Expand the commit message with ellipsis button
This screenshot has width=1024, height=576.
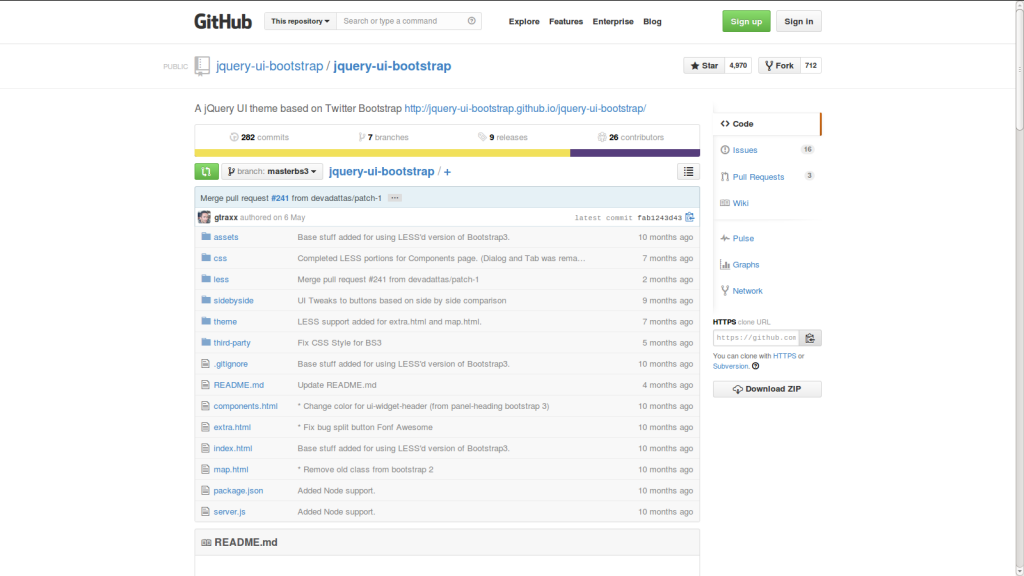coord(394,197)
